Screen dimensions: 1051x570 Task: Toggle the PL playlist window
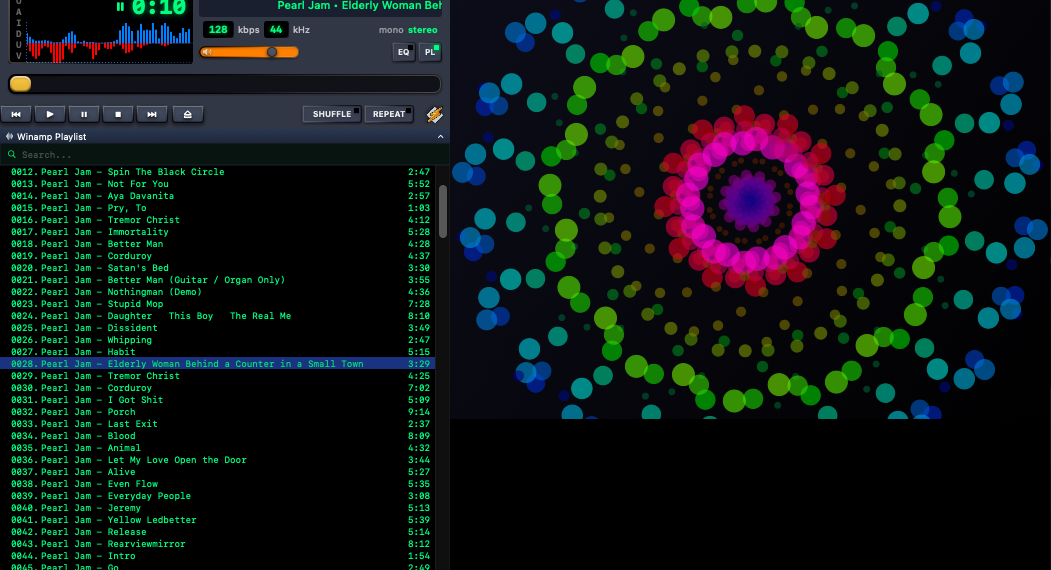pos(430,52)
